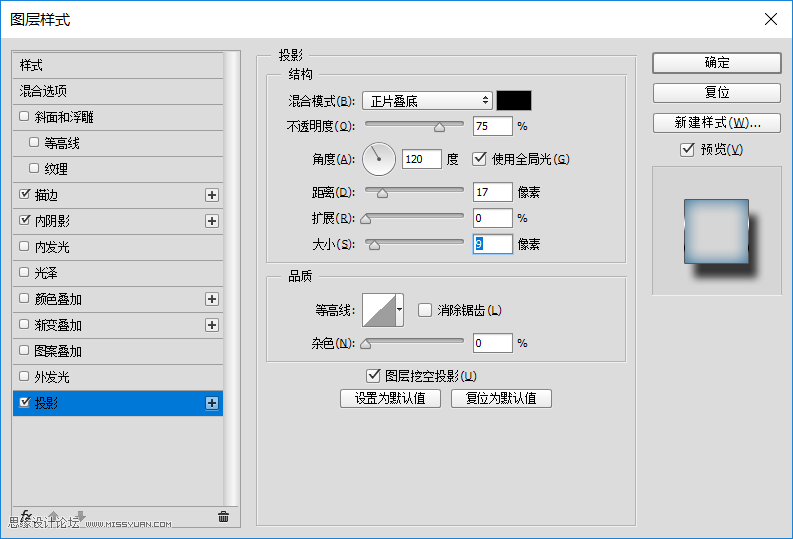The image size is (793, 539).
Task: Uncheck the 投影 effect checkbox
Action: click(x=24, y=402)
